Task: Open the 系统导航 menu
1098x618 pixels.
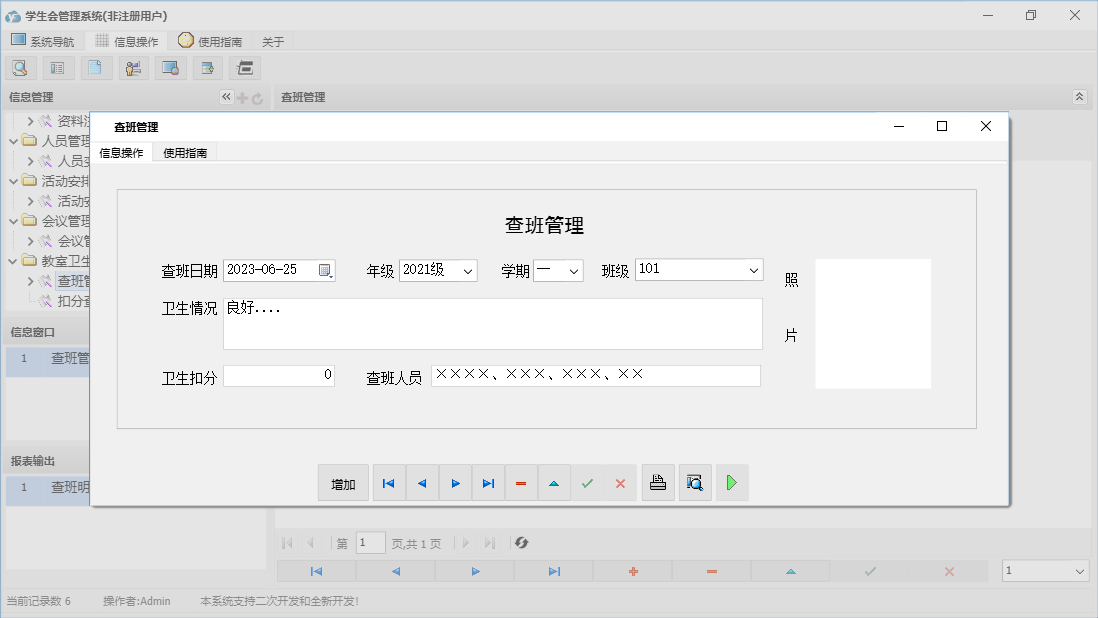Action: pyautogui.click(x=43, y=40)
